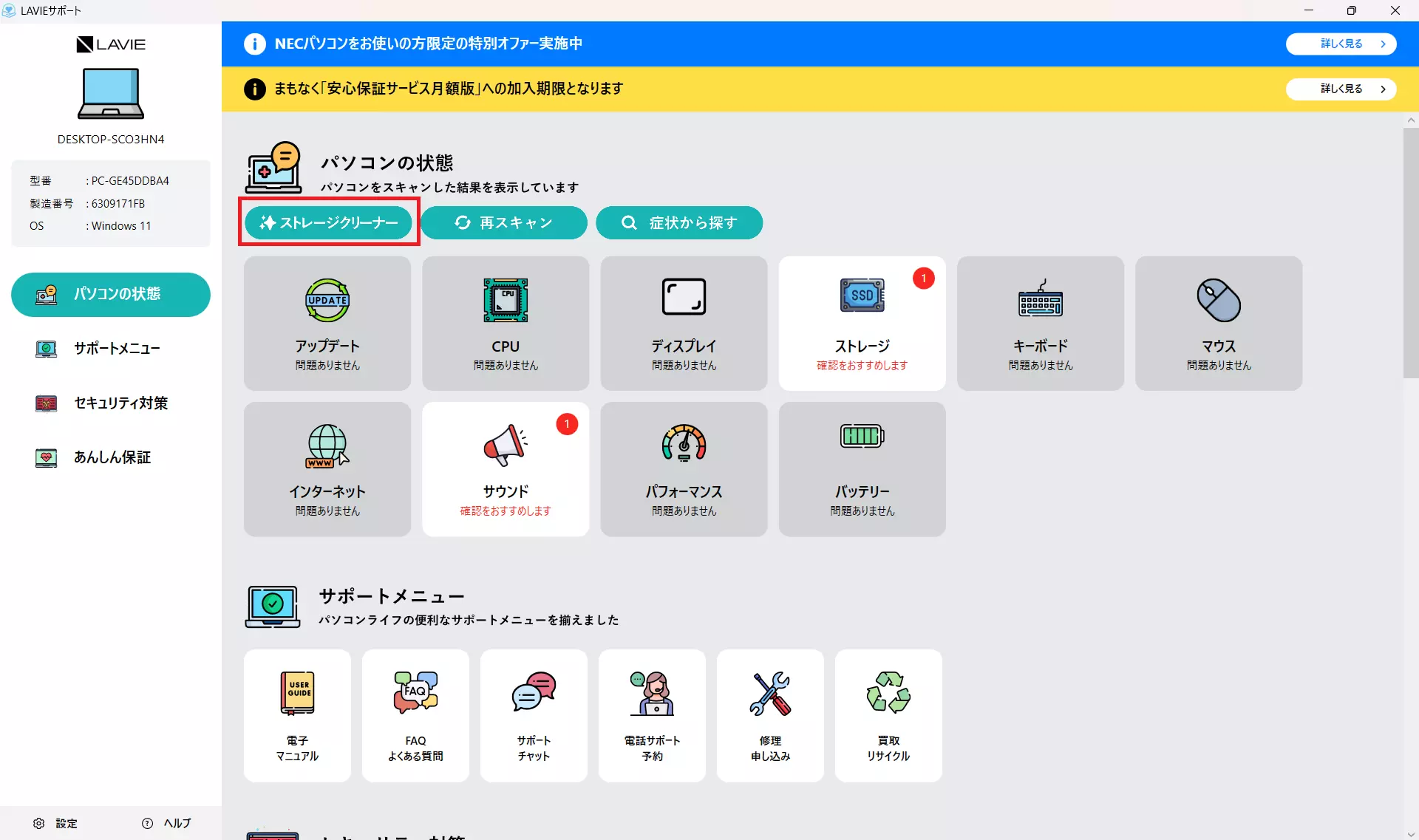This screenshot has width=1419, height=840.
Task: Click the model number PC-GE45DDBA4
Action: (x=130, y=181)
